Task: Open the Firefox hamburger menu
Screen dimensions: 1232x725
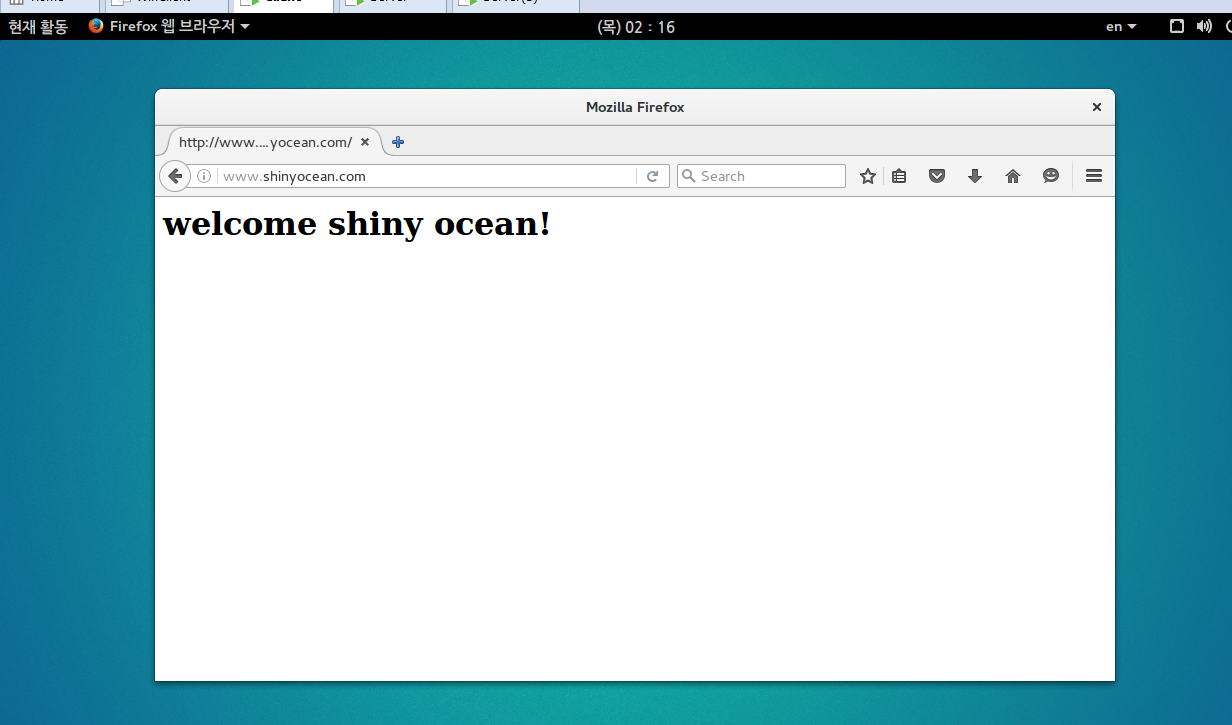Action: point(1094,176)
